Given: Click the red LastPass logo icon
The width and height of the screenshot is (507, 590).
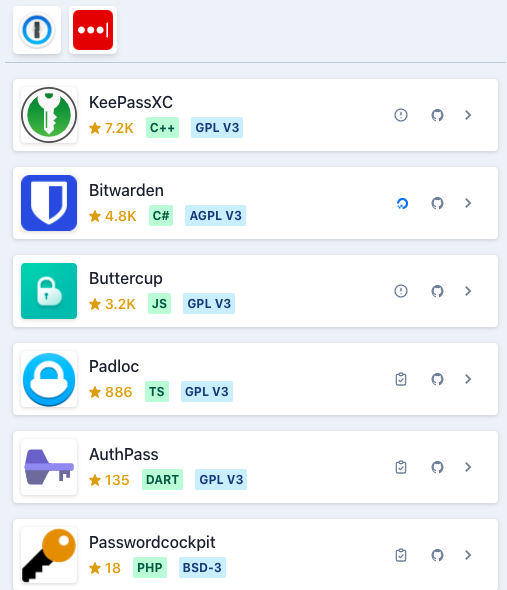Looking at the screenshot, I should coord(93,30).
